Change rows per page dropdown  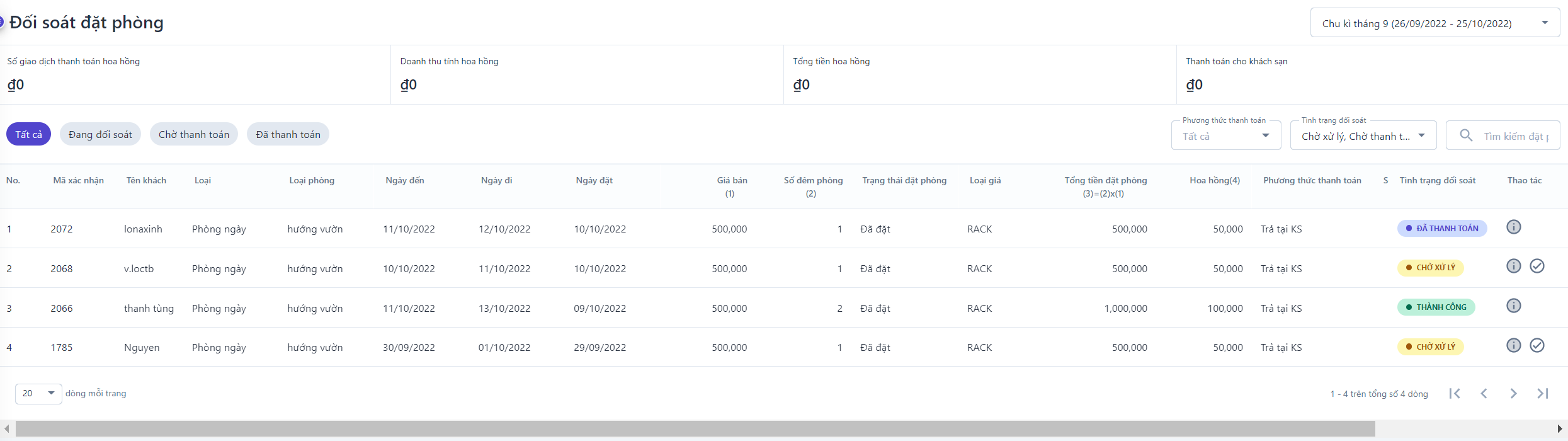coord(38,393)
